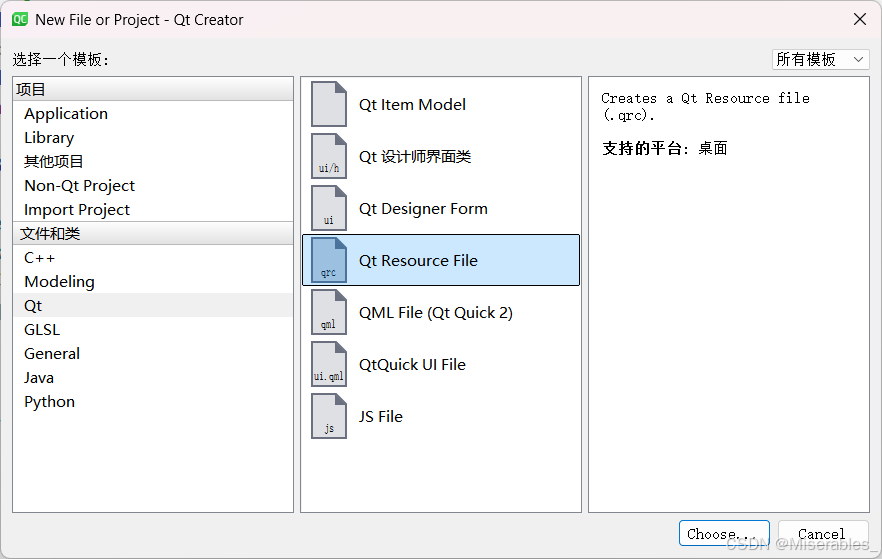Click the ui.qml file icon
Screen dimensions: 882x559
329,364
